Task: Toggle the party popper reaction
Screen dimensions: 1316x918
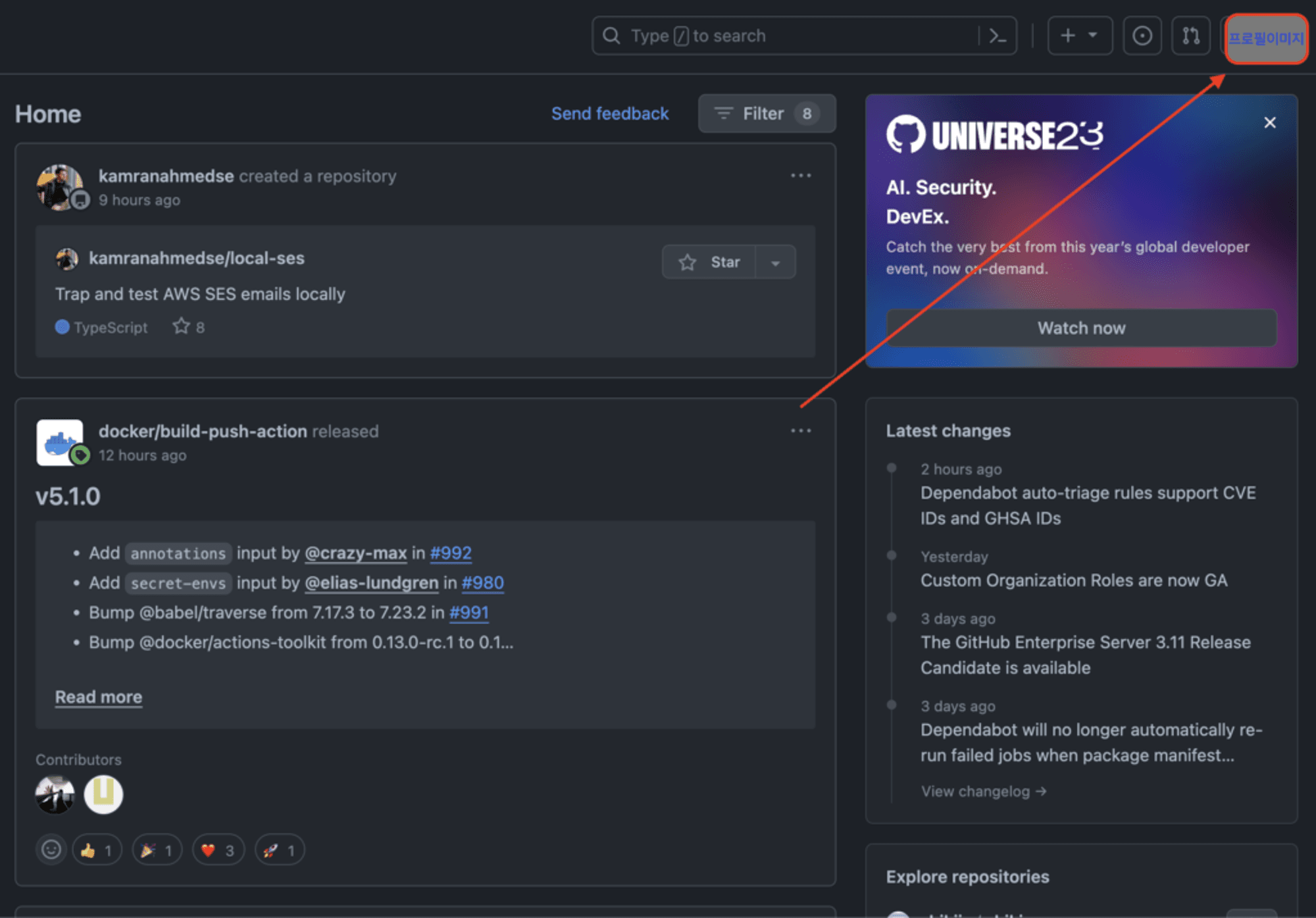Action: pos(157,850)
